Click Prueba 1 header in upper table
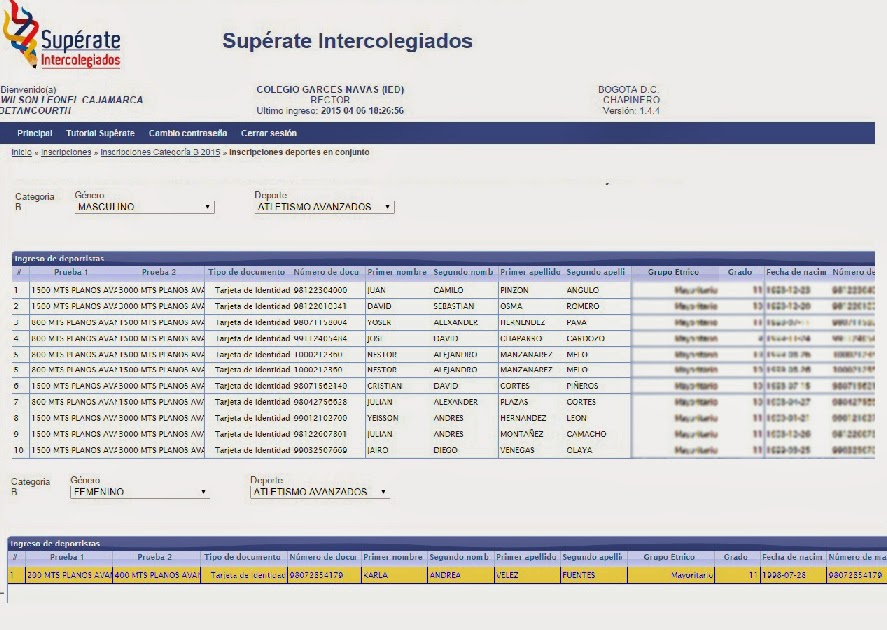Viewport: 887px width, 630px height. [71, 272]
